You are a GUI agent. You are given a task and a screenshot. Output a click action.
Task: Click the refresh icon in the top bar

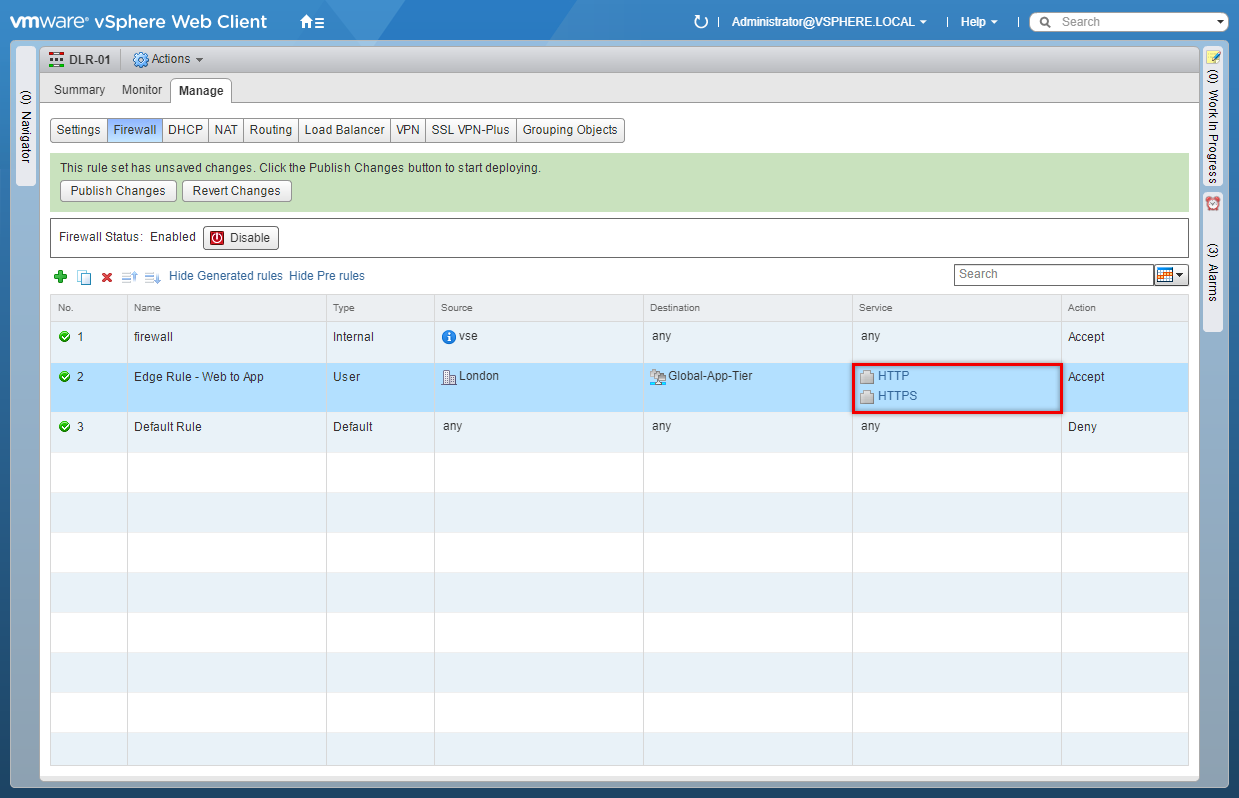(x=700, y=22)
